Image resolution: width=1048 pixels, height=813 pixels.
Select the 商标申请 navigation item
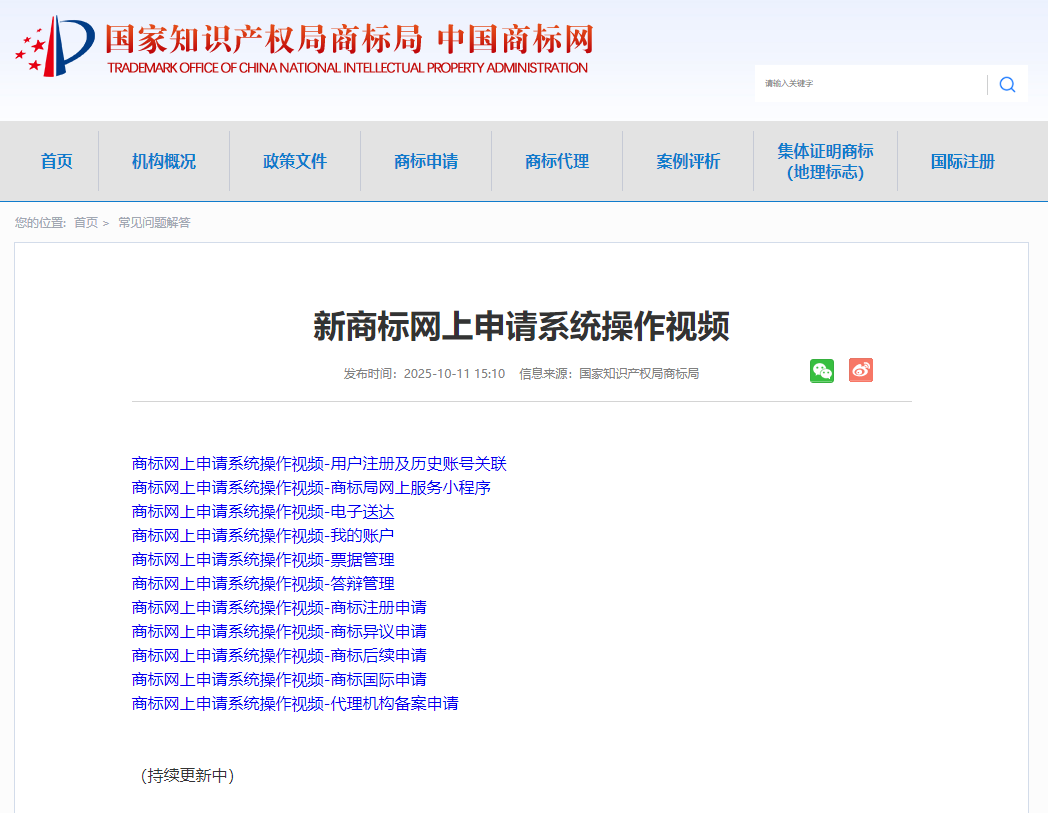(x=426, y=161)
